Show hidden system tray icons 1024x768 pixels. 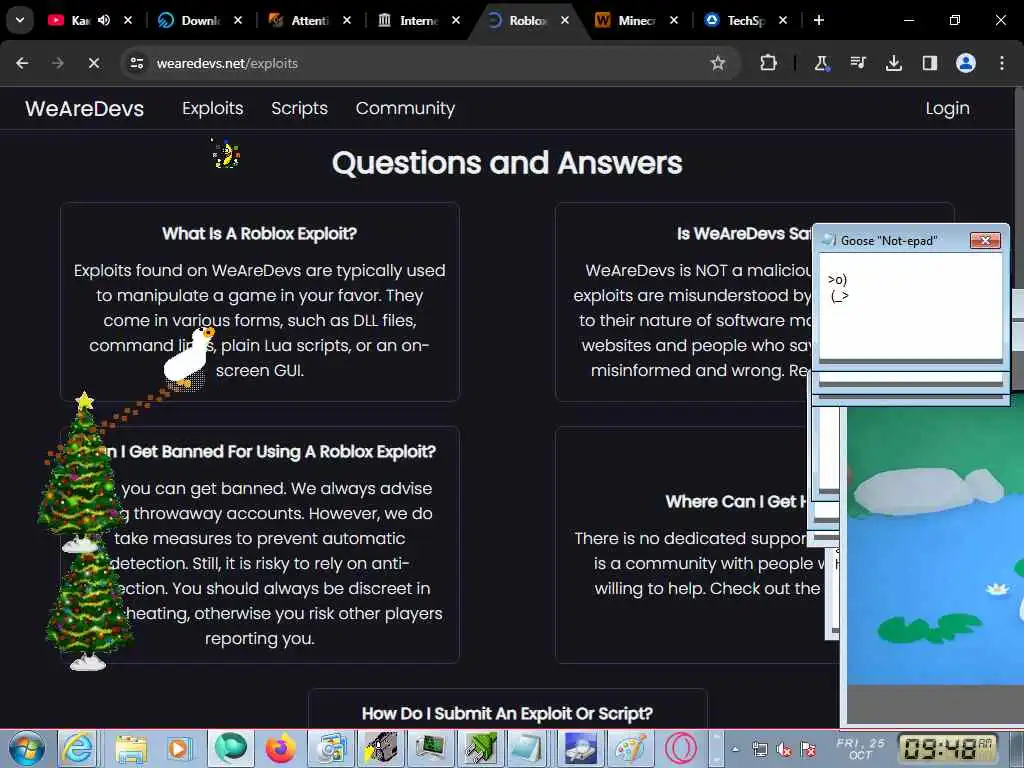tap(735, 749)
